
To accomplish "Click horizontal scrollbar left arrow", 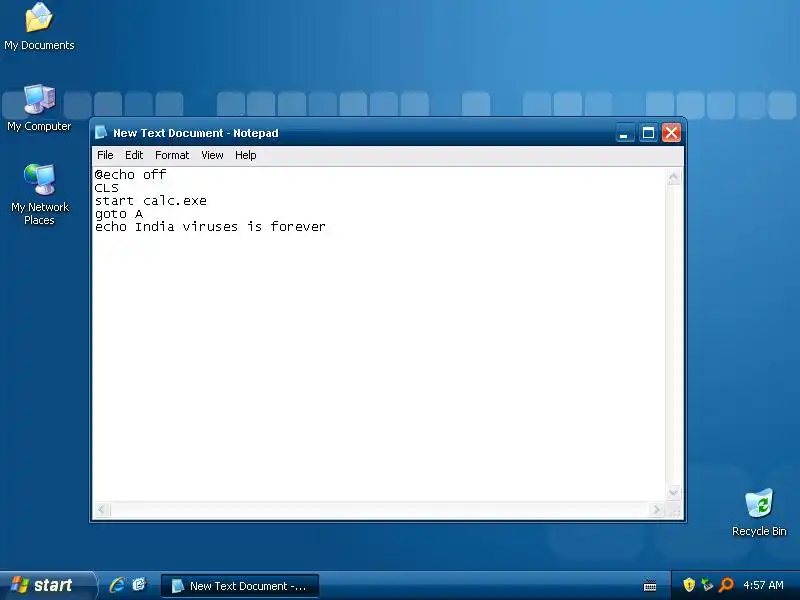I will pos(103,509).
